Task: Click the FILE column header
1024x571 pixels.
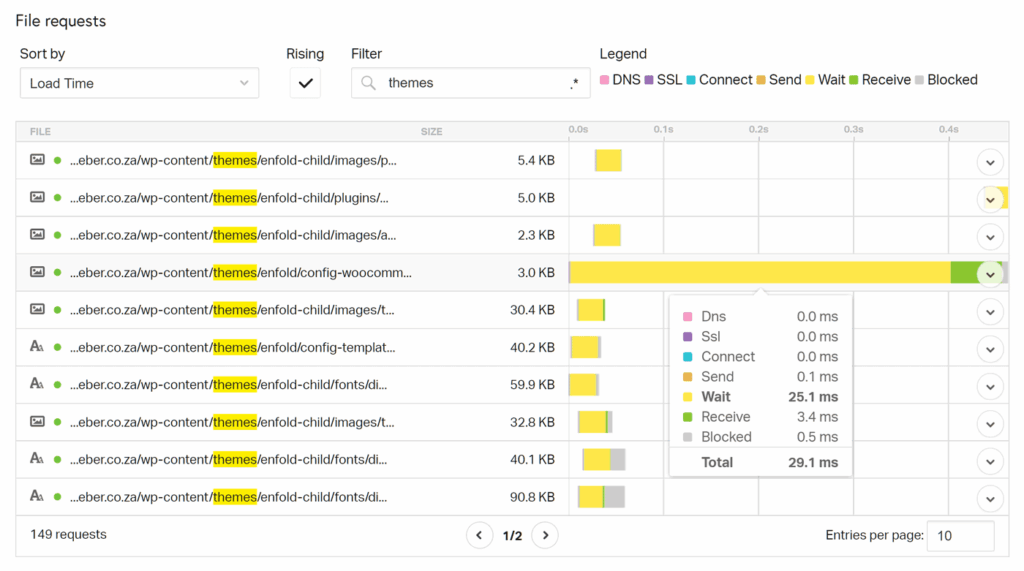Action: coord(40,131)
